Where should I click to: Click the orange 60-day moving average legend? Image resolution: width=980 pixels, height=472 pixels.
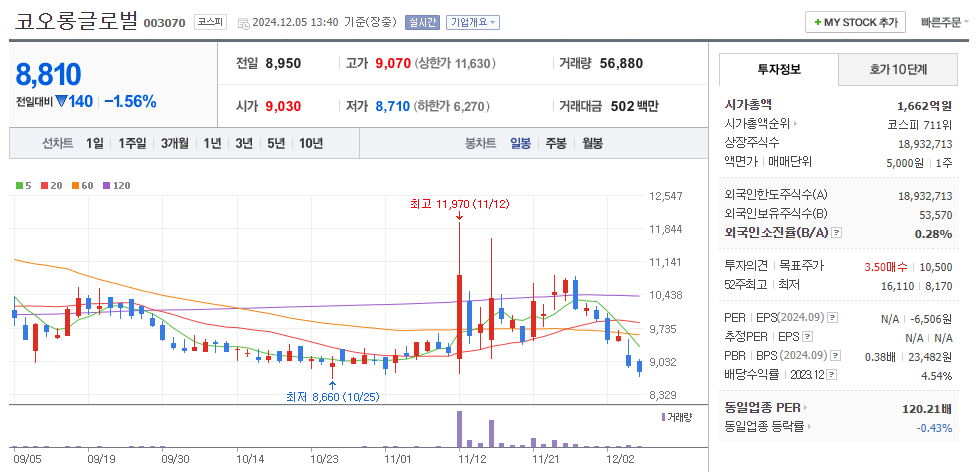click(81, 186)
